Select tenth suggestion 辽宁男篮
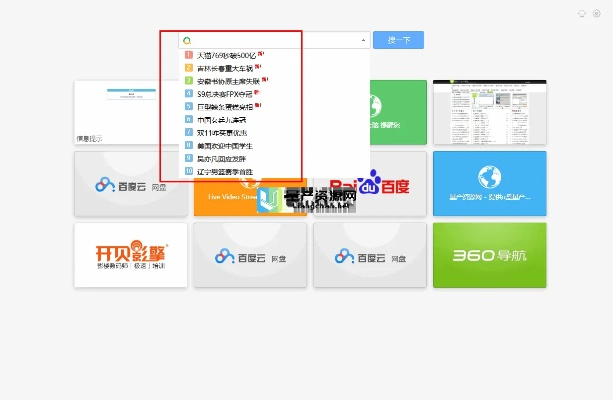 pos(225,171)
